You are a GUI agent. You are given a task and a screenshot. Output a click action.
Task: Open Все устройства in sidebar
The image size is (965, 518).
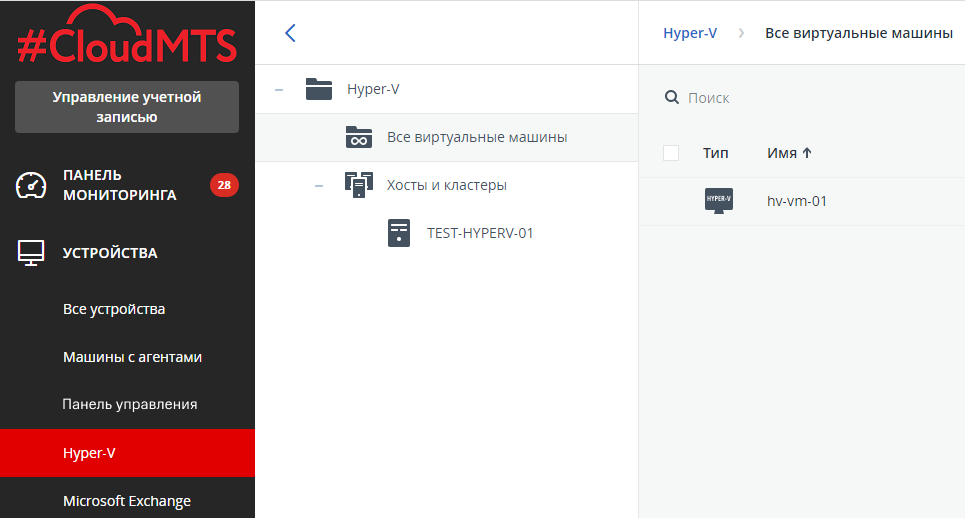(x=114, y=309)
